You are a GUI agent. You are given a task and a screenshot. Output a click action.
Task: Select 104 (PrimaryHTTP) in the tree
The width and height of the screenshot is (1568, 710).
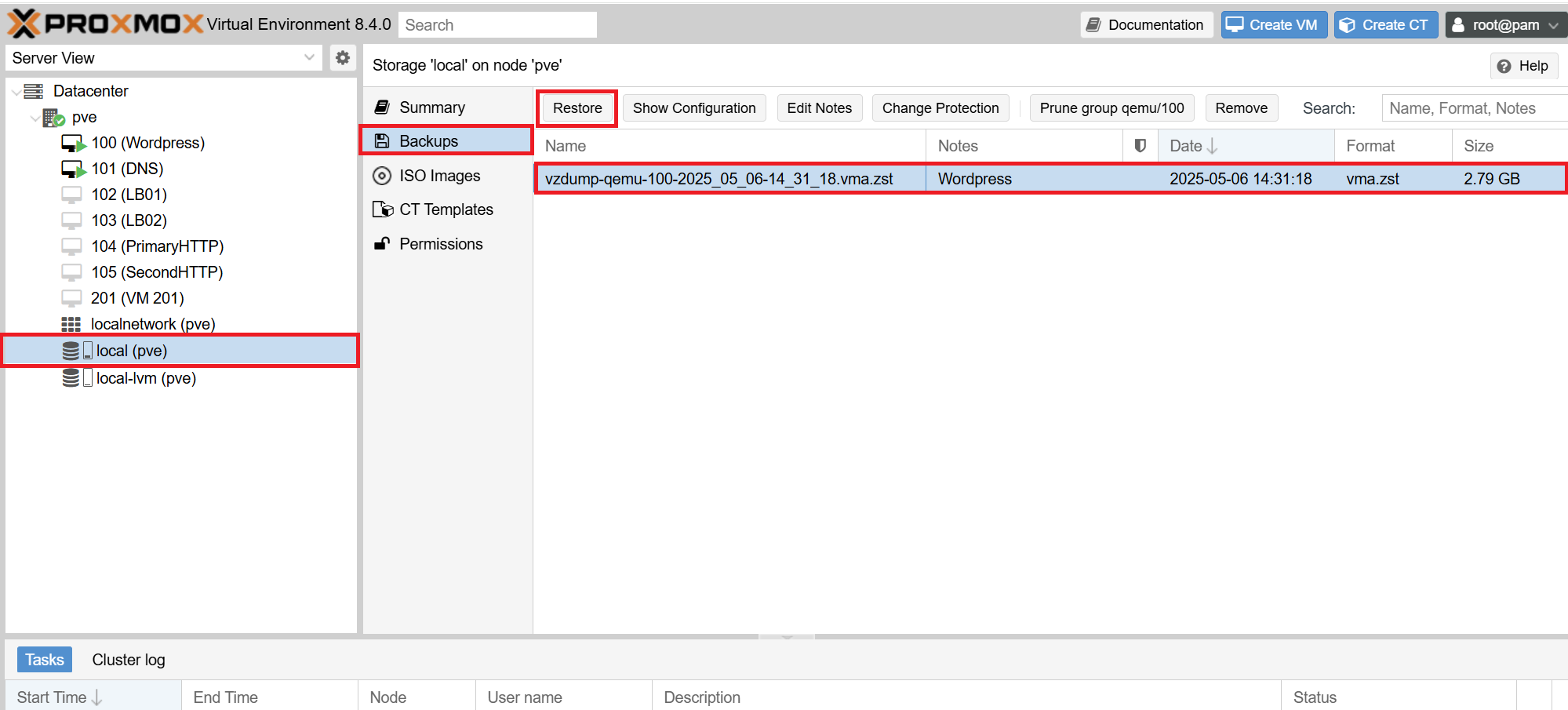click(157, 246)
